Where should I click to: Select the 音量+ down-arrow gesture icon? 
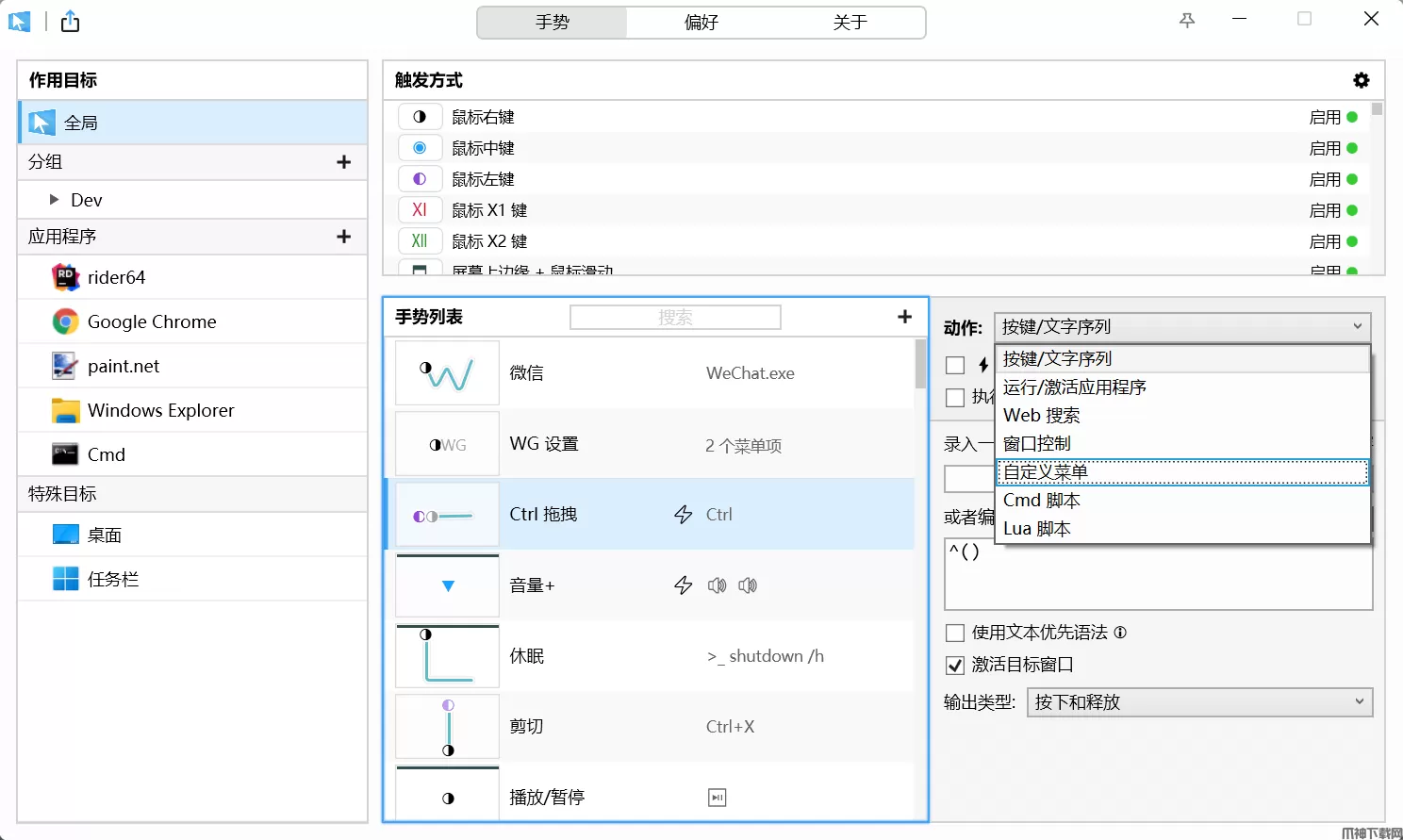tap(446, 585)
